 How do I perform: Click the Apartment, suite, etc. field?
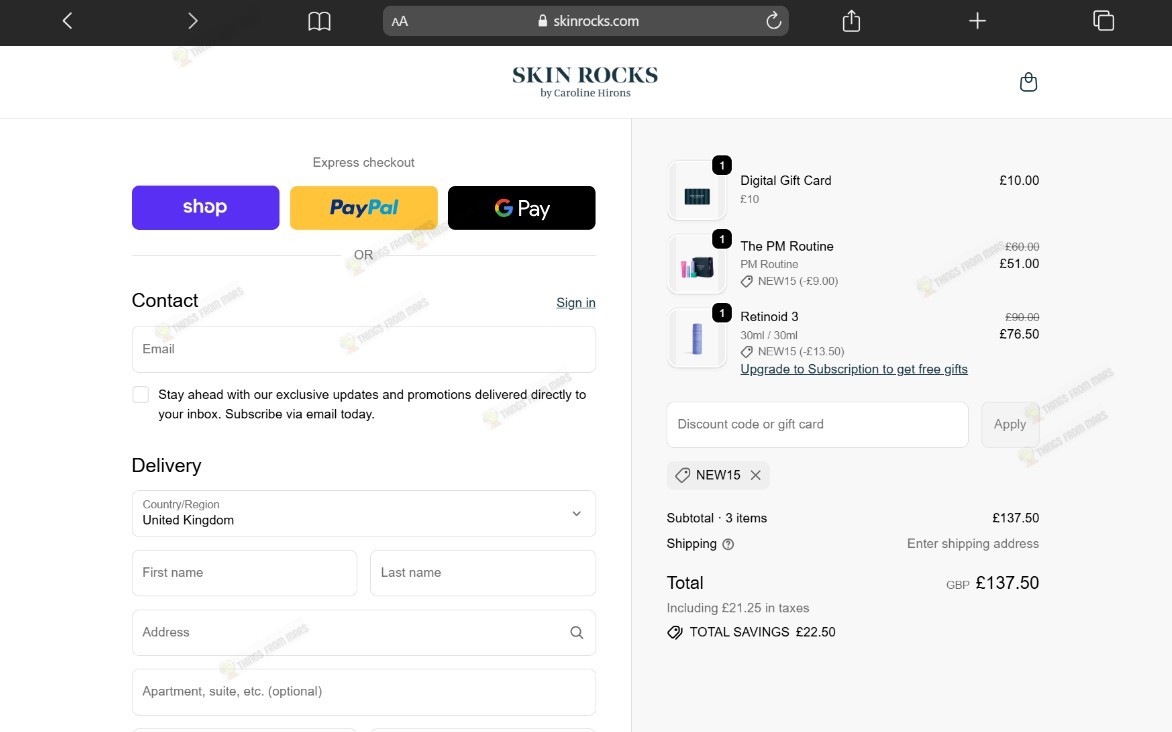point(364,692)
